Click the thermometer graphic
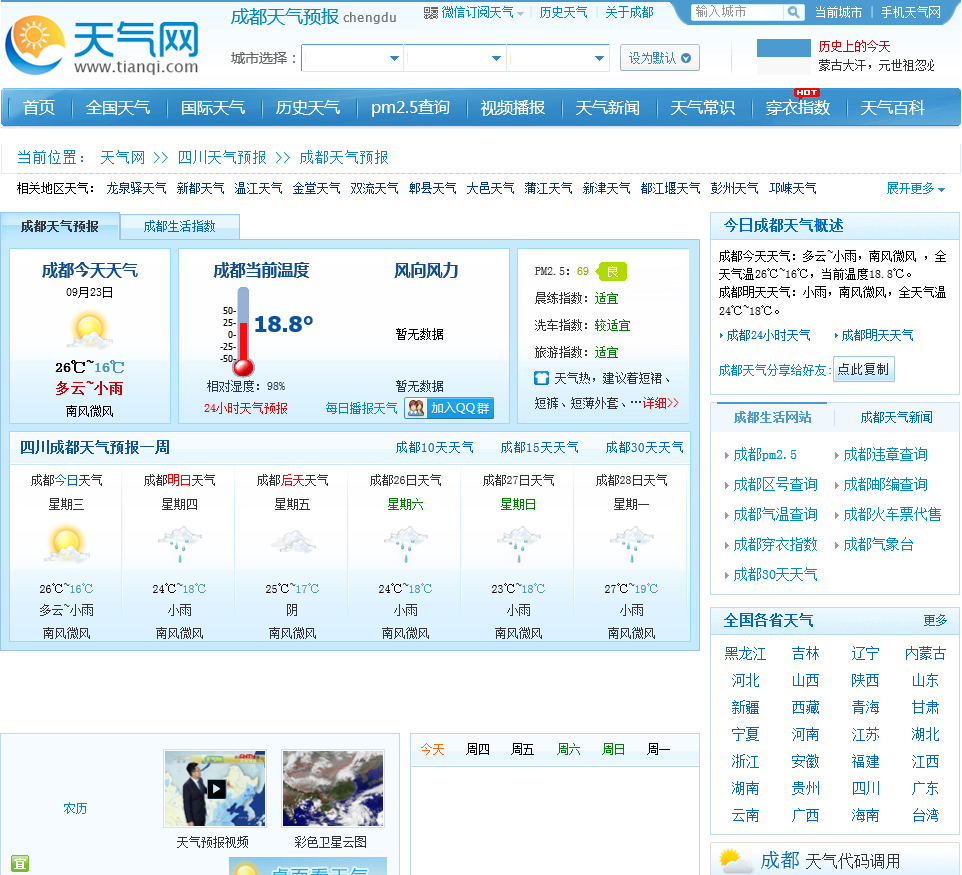962x875 pixels. (244, 331)
